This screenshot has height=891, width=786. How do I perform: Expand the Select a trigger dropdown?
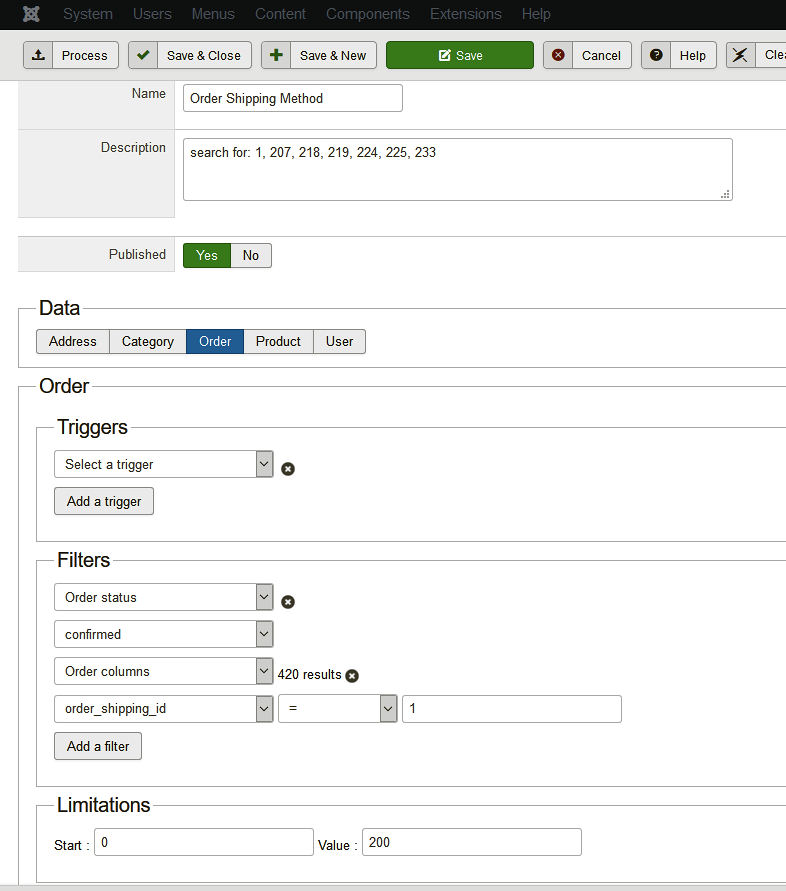(163, 464)
